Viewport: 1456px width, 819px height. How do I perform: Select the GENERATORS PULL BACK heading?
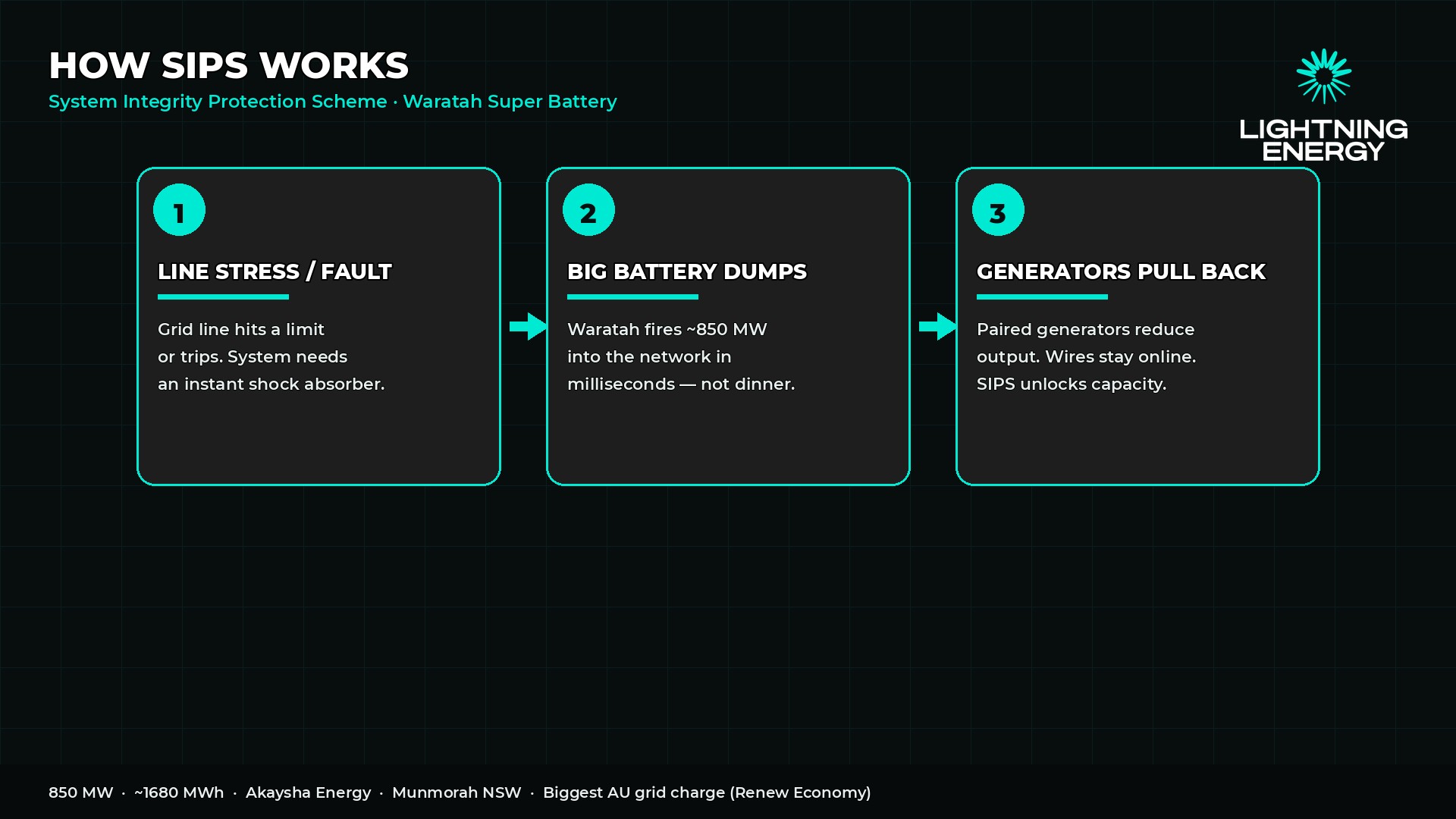1121,271
